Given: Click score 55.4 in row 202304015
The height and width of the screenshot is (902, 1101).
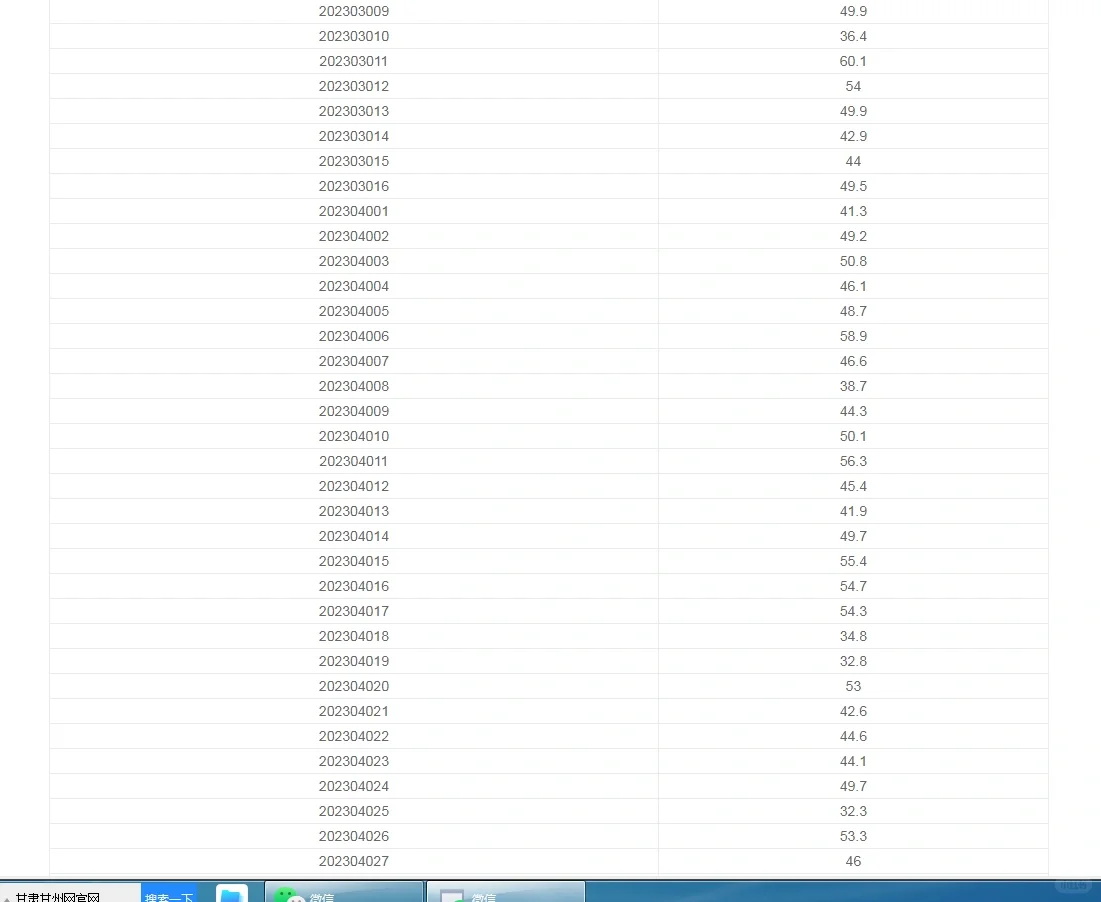Looking at the screenshot, I should (x=853, y=562).
